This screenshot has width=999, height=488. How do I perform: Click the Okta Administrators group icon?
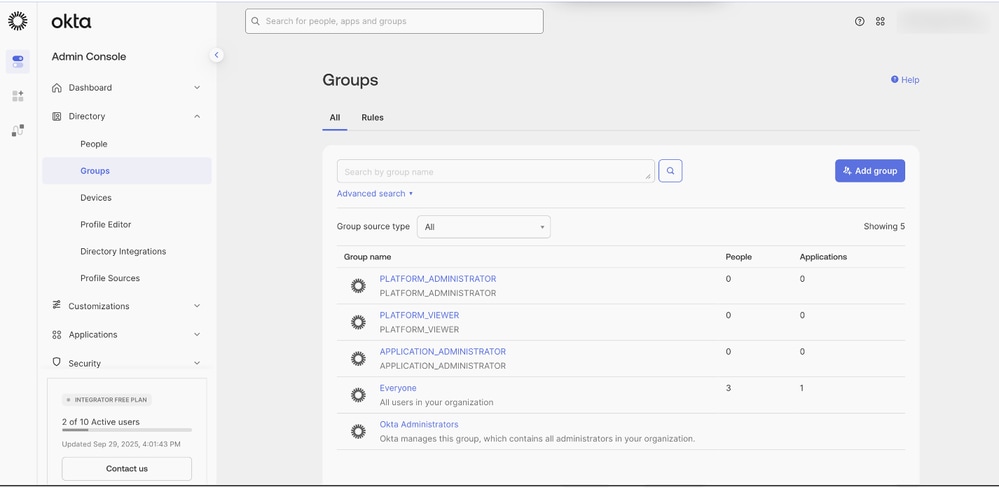358,431
